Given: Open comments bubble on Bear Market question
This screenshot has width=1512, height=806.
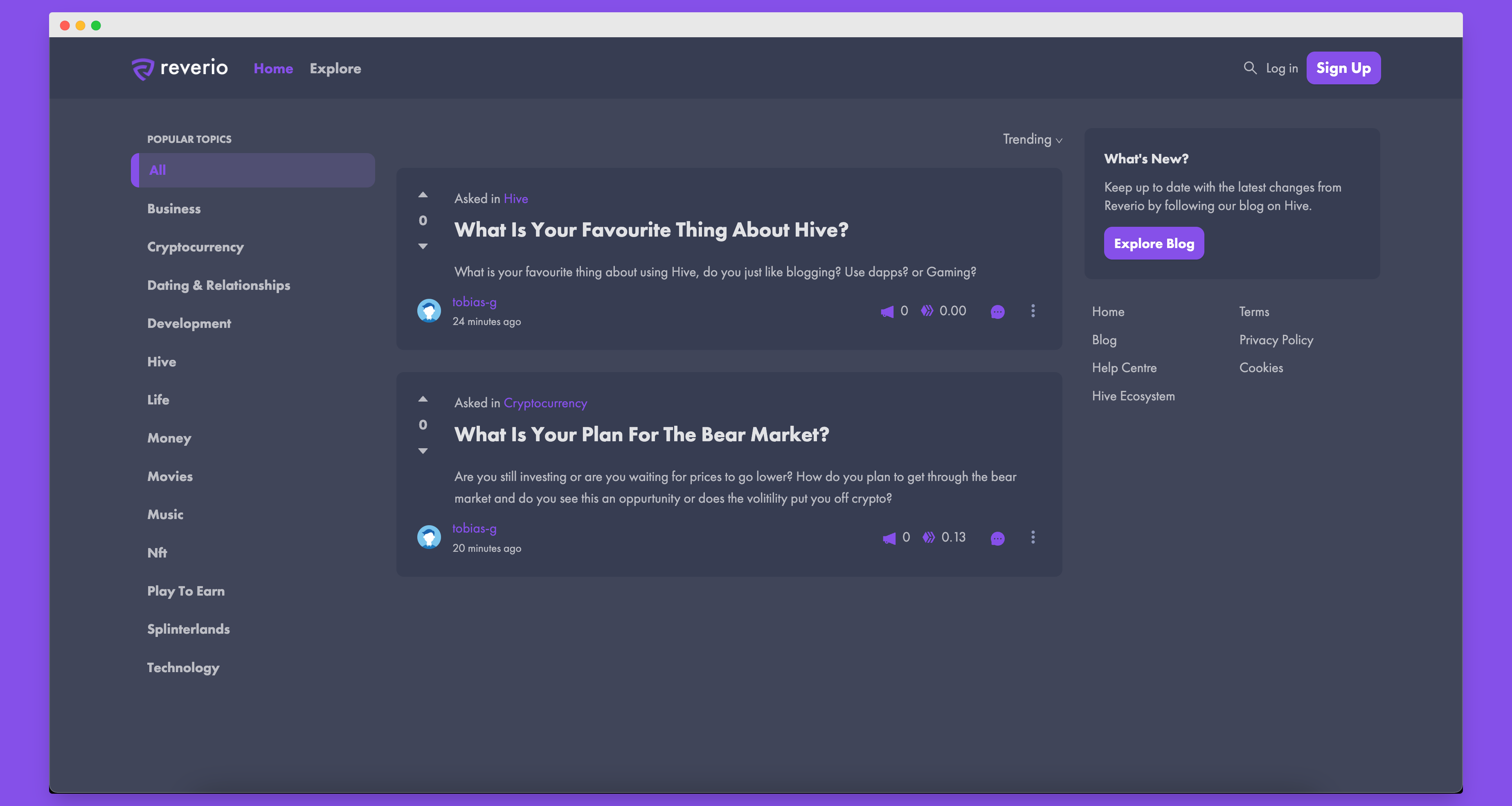Looking at the screenshot, I should tap(997, 538).
